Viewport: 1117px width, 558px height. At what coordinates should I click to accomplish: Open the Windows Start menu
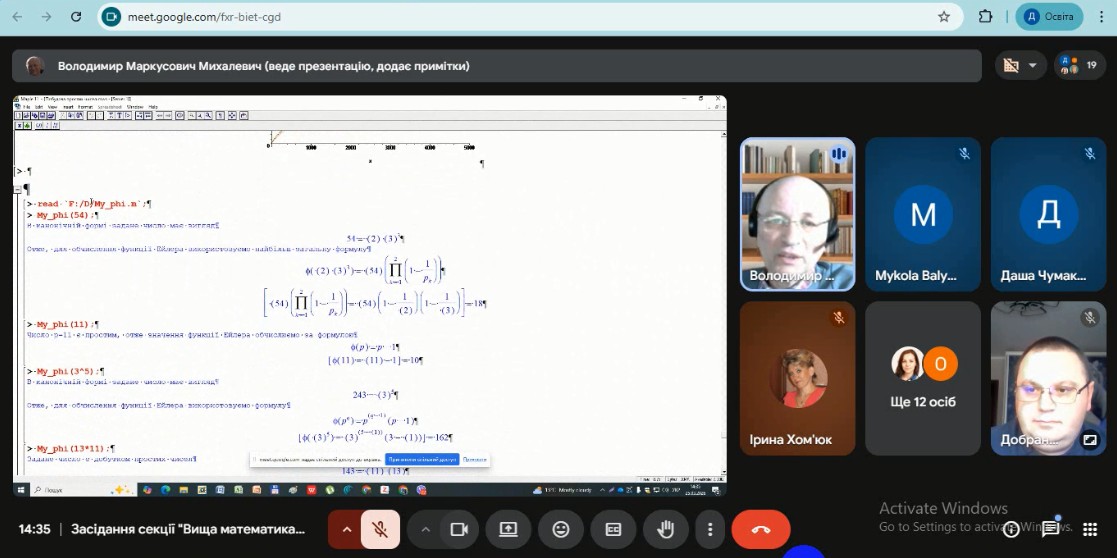pyautogui.click(x=20, y=490)
